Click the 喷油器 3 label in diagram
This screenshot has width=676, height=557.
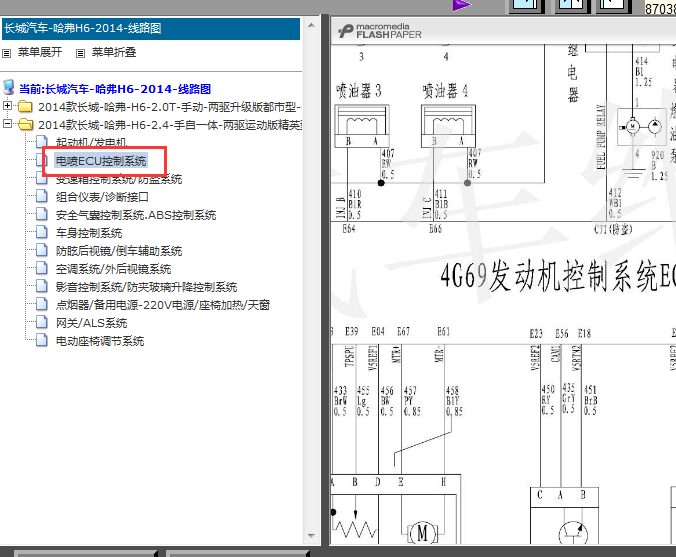359,91
